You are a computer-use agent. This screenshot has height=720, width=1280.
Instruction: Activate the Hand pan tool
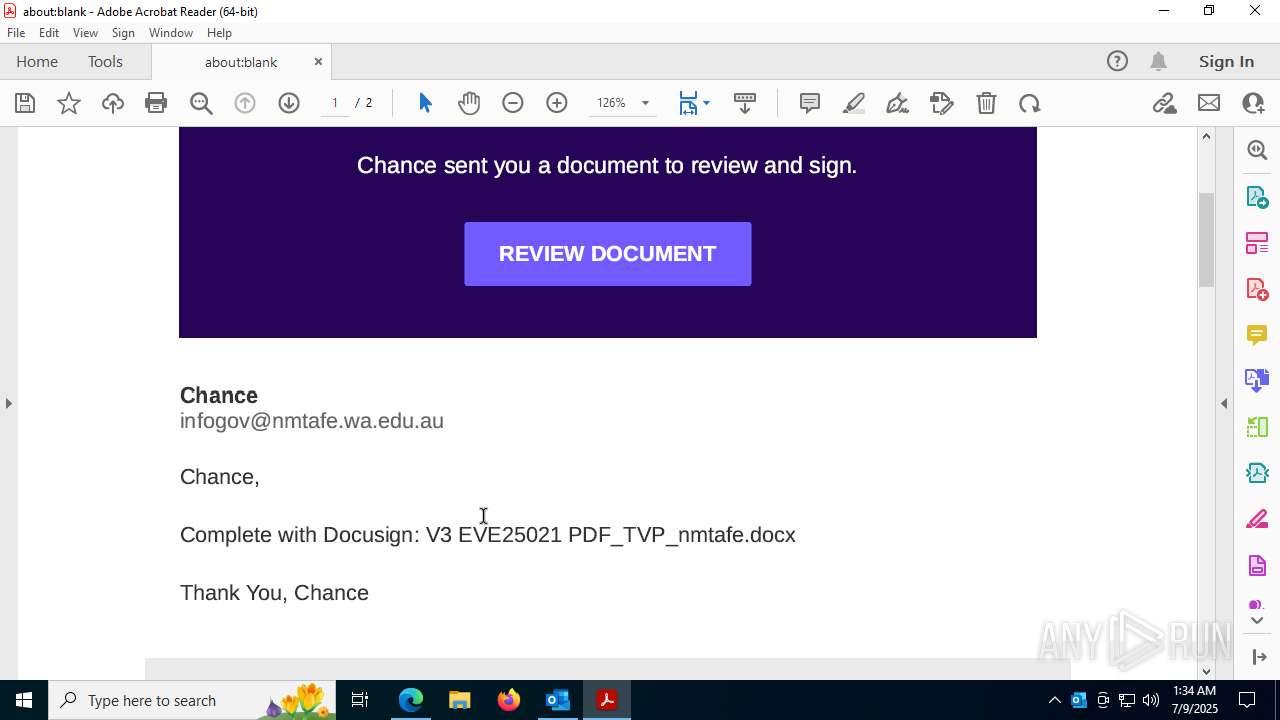[x=469, y=103]
